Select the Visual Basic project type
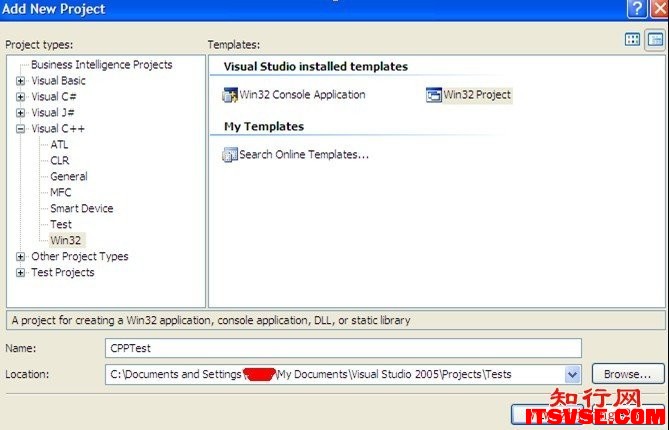The height and width of the screenshot is (430, 669). pos(58,81)
